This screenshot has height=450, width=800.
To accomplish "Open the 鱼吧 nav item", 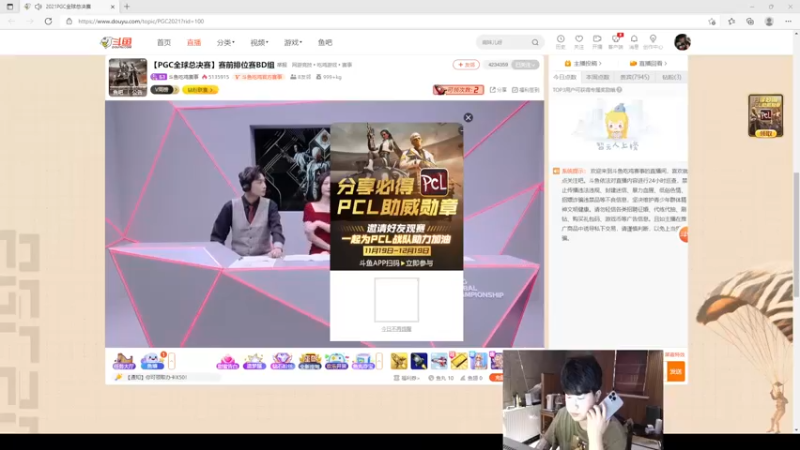I will 325,43.
